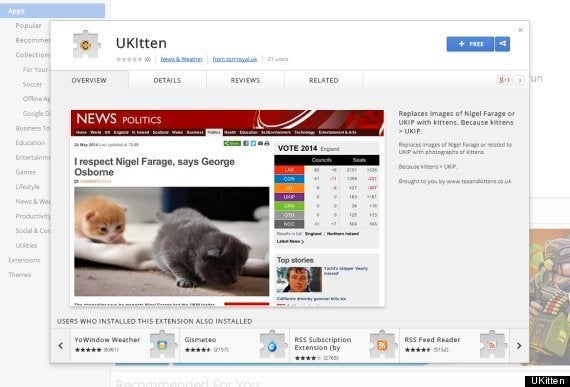Screen dimensions: 570x387
Task: Click the RSS Subscription Extension orange feed icon
Action: [383, 344]
